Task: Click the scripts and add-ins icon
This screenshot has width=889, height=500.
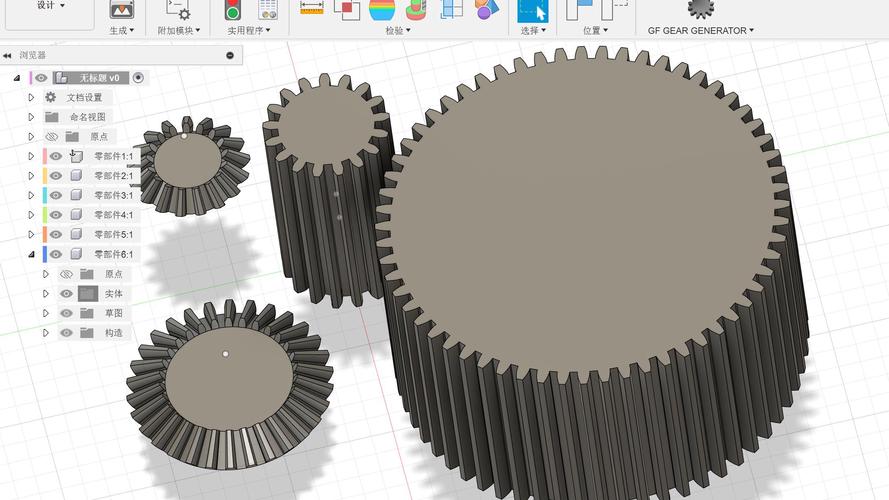Action: pos(177,10)
